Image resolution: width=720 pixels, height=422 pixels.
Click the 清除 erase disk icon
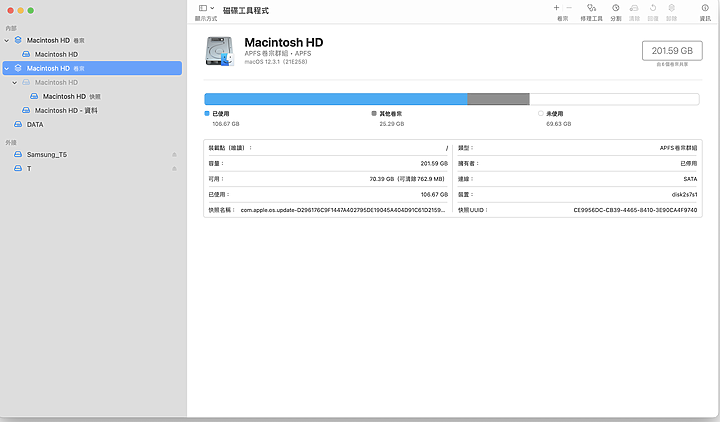pyautogui.click(x=634, y=8)
